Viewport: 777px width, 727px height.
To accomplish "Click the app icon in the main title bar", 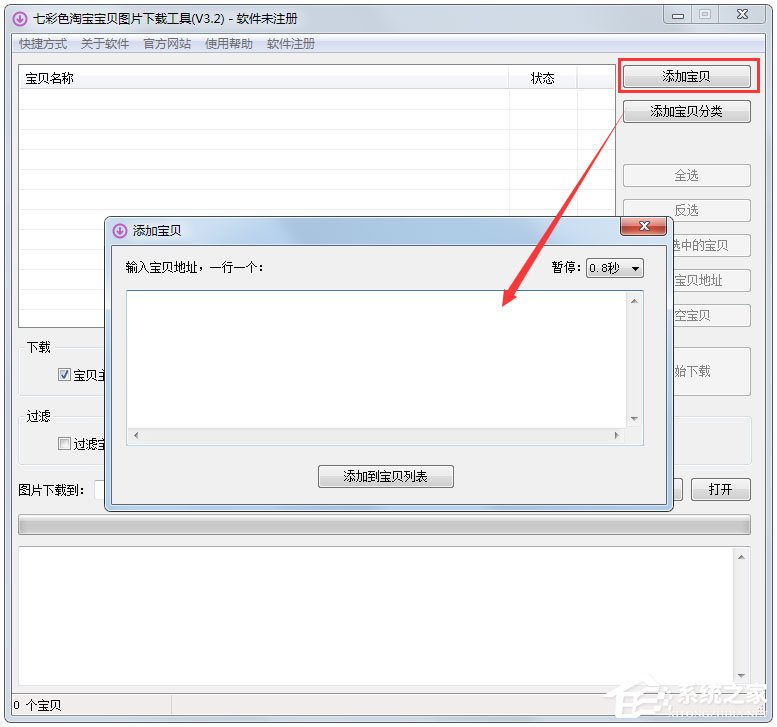I will click(x=20, y=18).
